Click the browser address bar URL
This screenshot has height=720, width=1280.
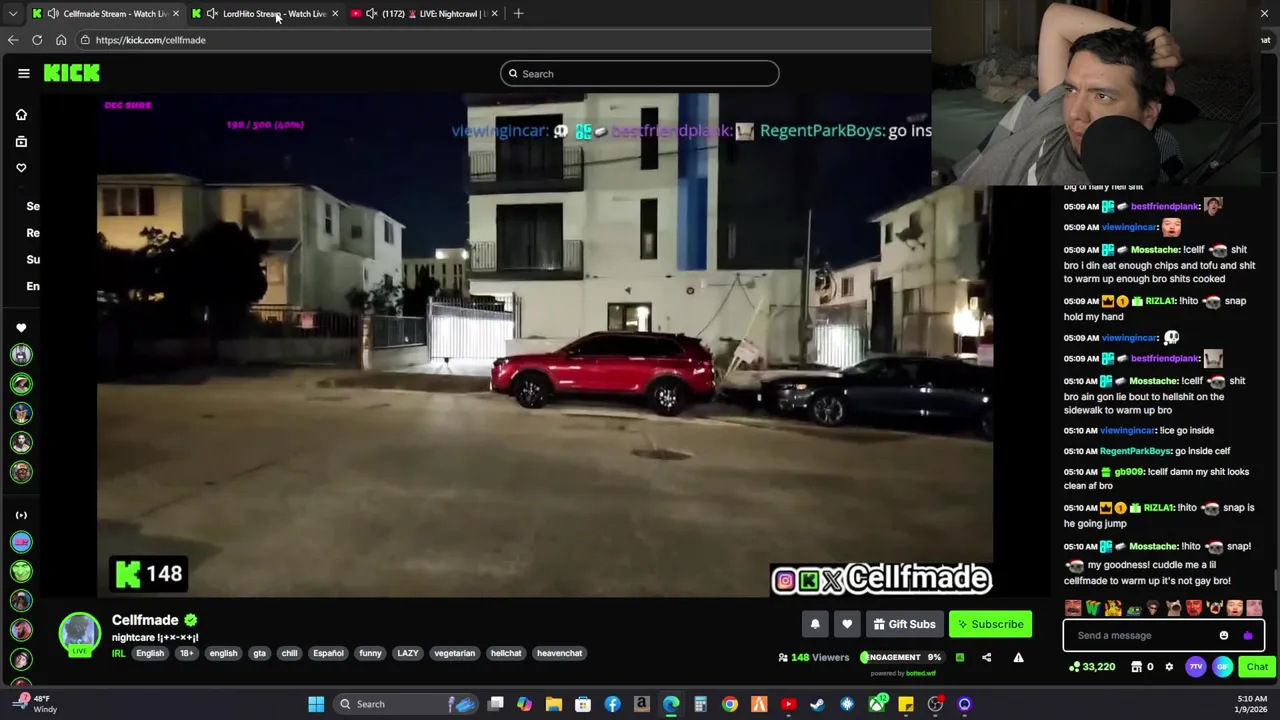click(150, 40)
